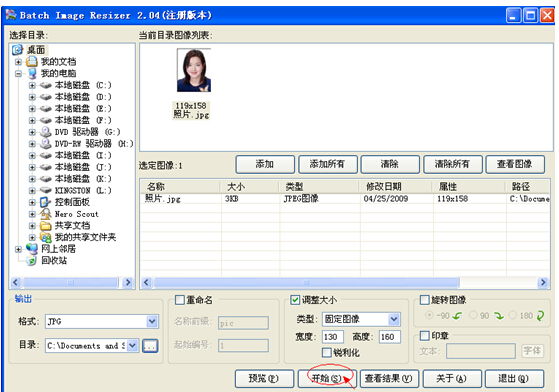Viewport: 559px width, 392px height.
Task: Click the 查看图像 view image button
Action: [515, 164]
